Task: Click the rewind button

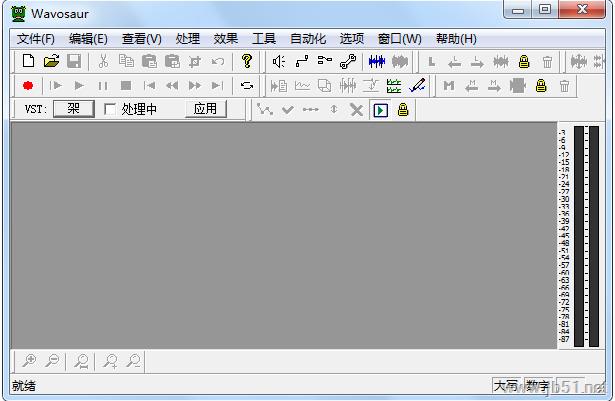Action: coord(172,85)
